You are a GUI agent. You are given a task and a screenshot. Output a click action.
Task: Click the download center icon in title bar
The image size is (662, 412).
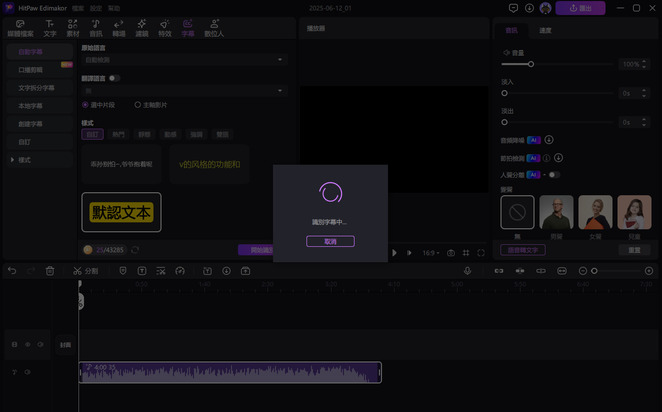[529, 8]
